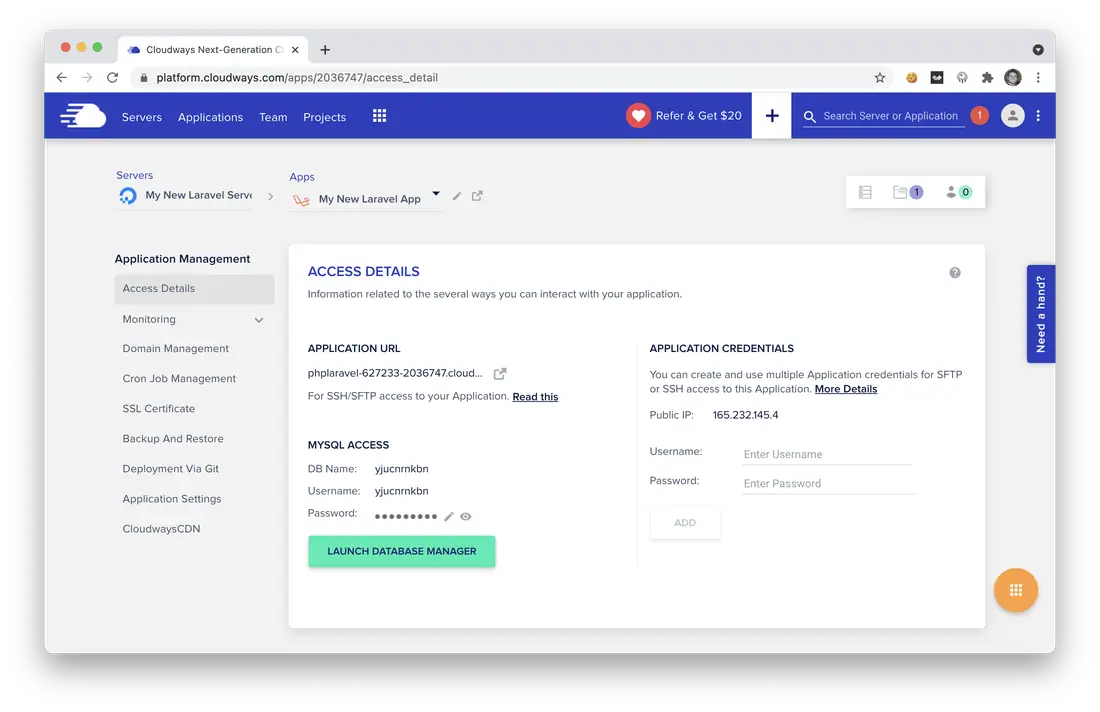
Task: Click Launch Database Manager button
Action: [x=402, y=551]
